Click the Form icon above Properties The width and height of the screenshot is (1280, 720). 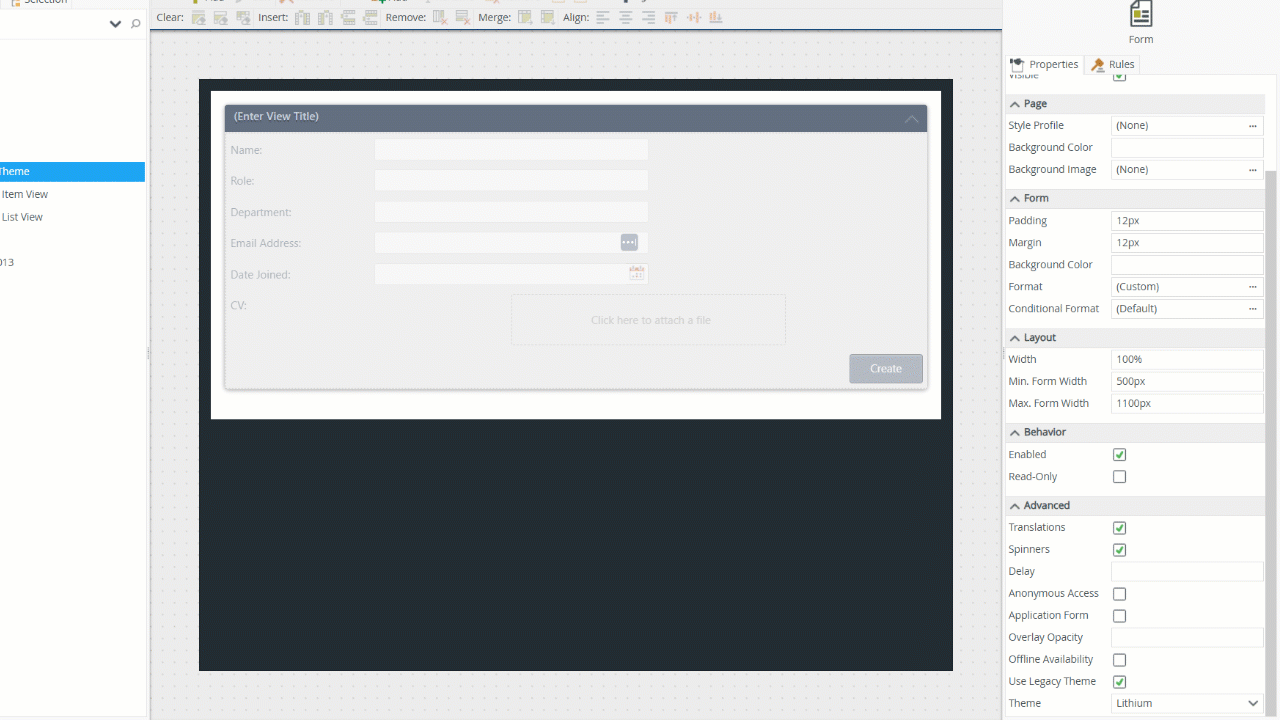[x=1141, y=14]
